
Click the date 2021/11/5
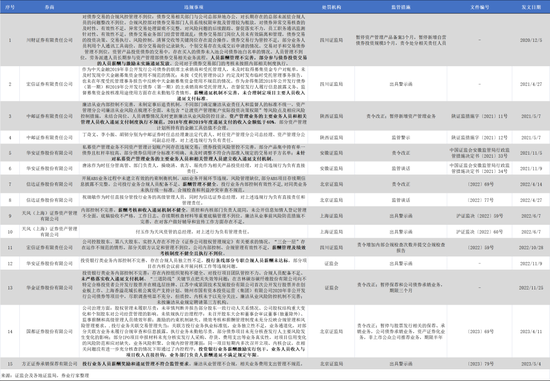[531, 153]
